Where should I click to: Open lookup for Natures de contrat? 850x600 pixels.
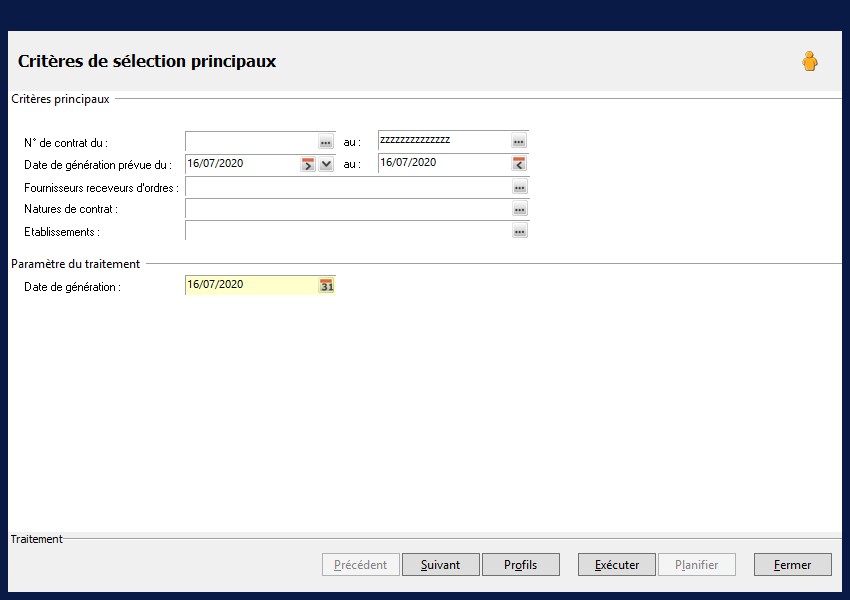pos(520,209)
